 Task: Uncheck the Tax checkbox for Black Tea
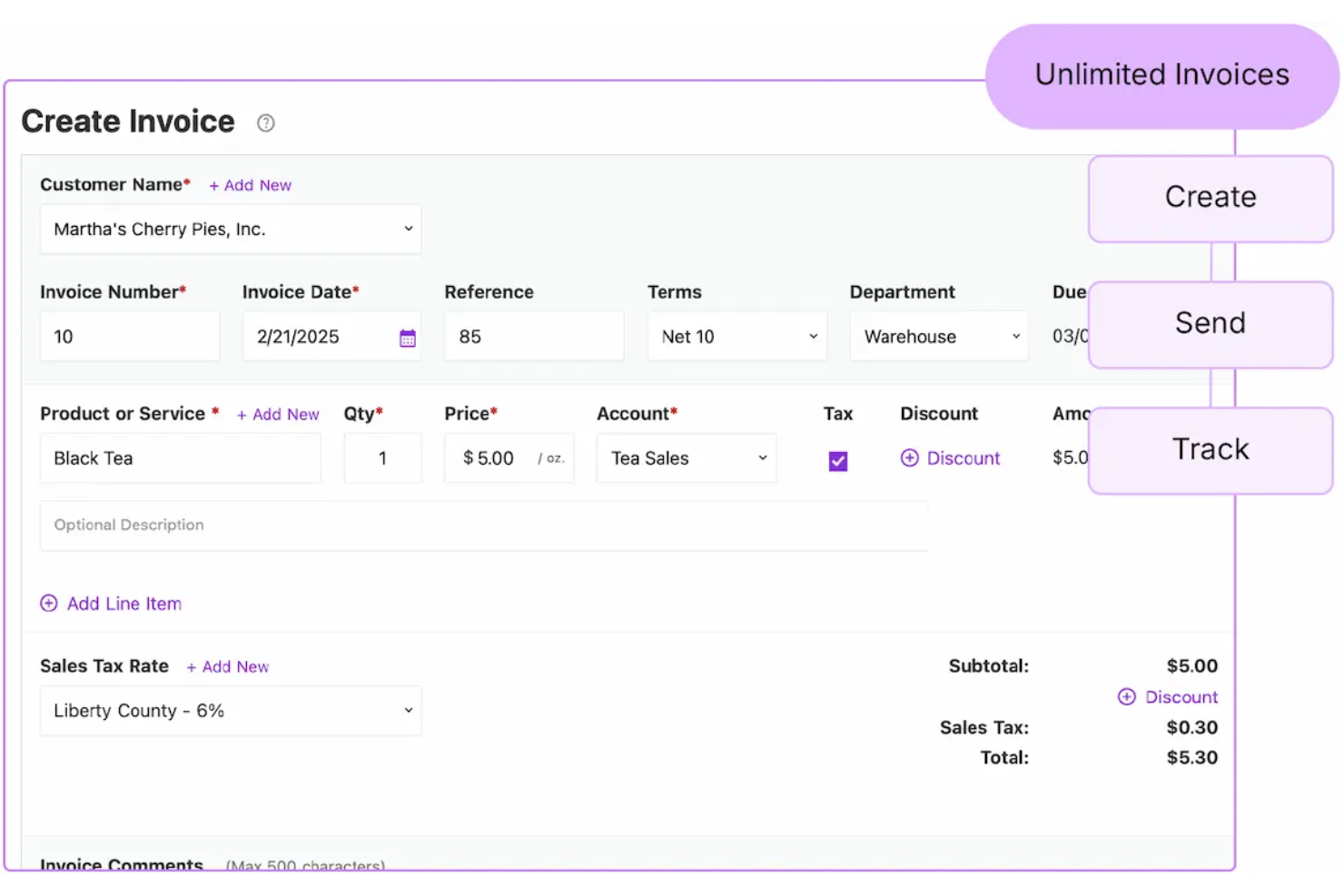(837, 460)
